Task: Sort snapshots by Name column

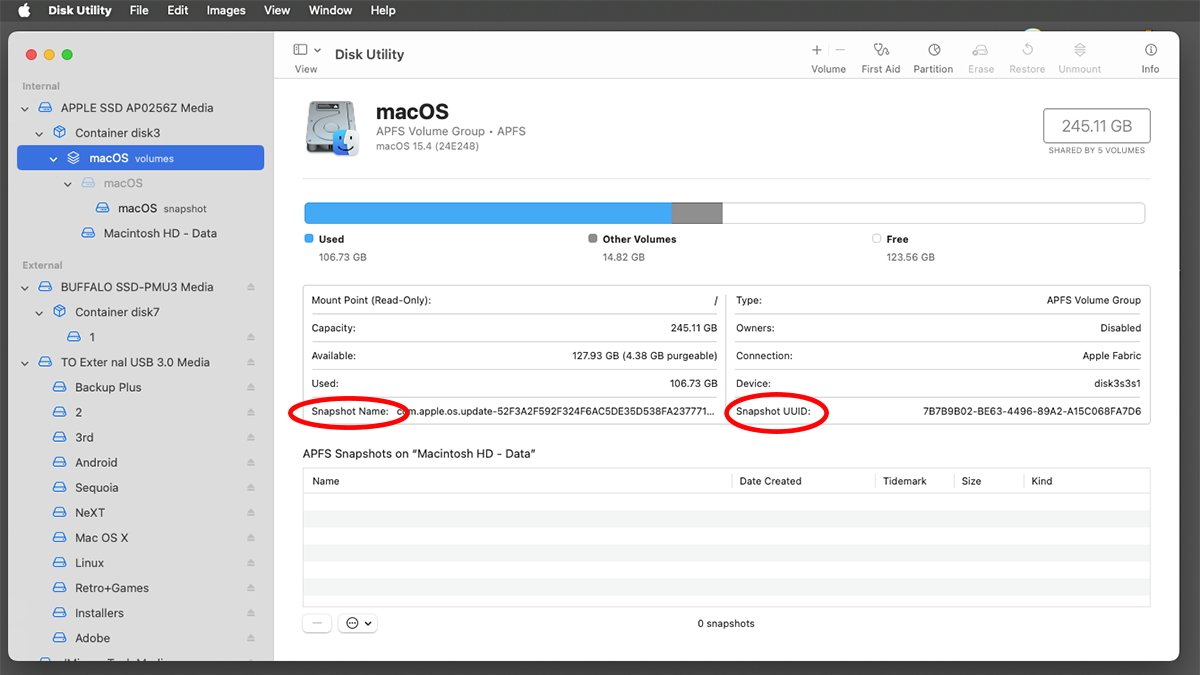Action: click(518, 481)
